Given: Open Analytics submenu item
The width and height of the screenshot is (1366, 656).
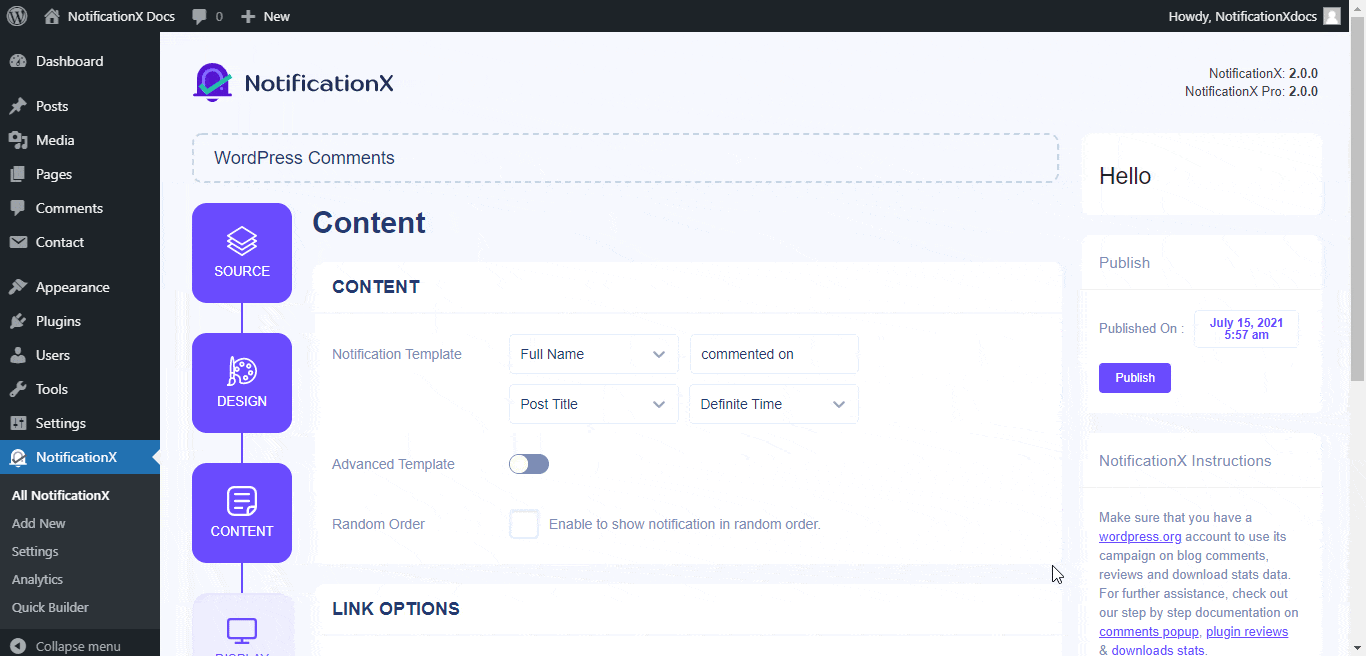Looking at the screenshot, I should (x=37, y=579).
